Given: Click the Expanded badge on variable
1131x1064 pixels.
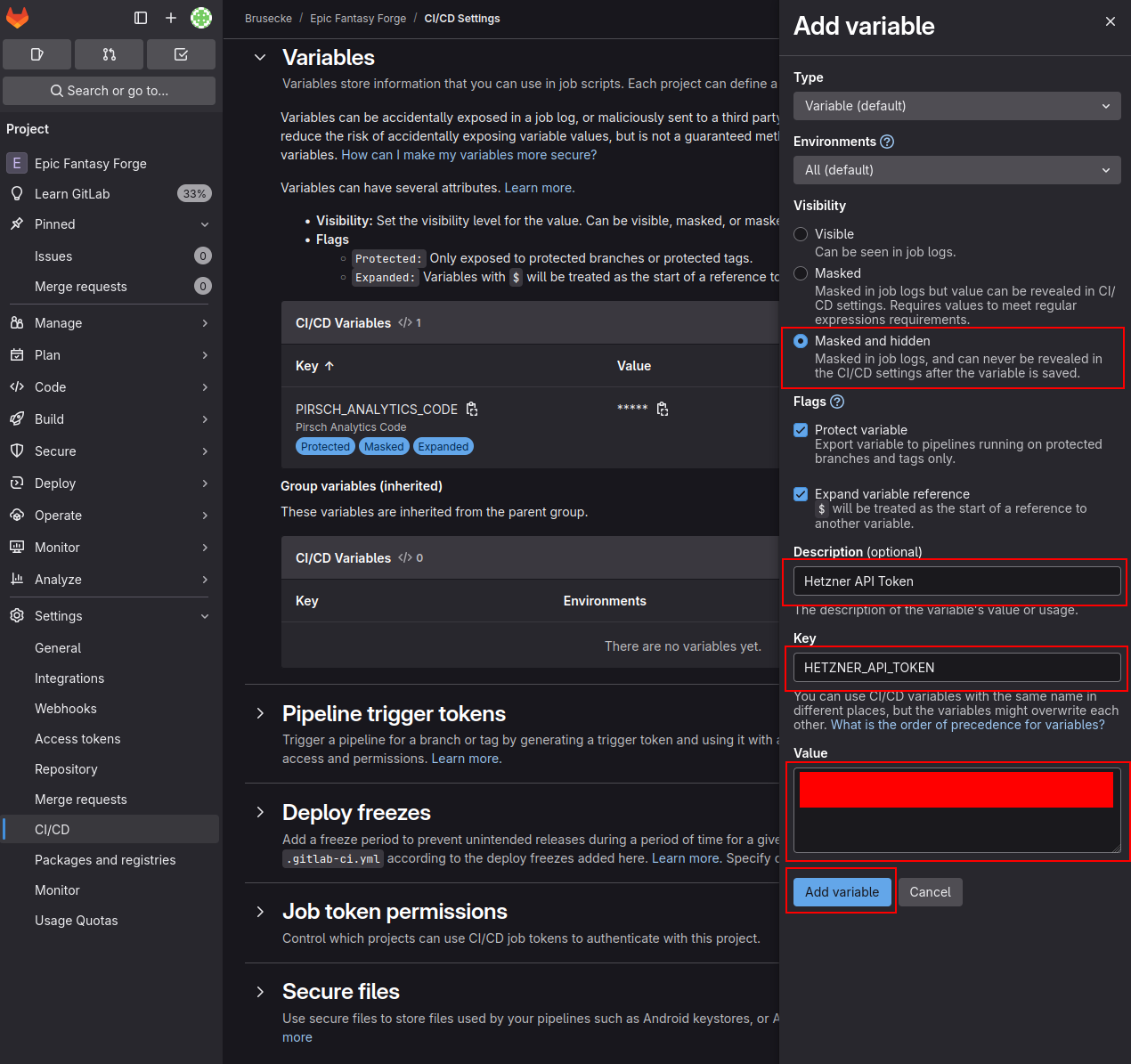Looking at the screenshot, I should pos(443,447).
